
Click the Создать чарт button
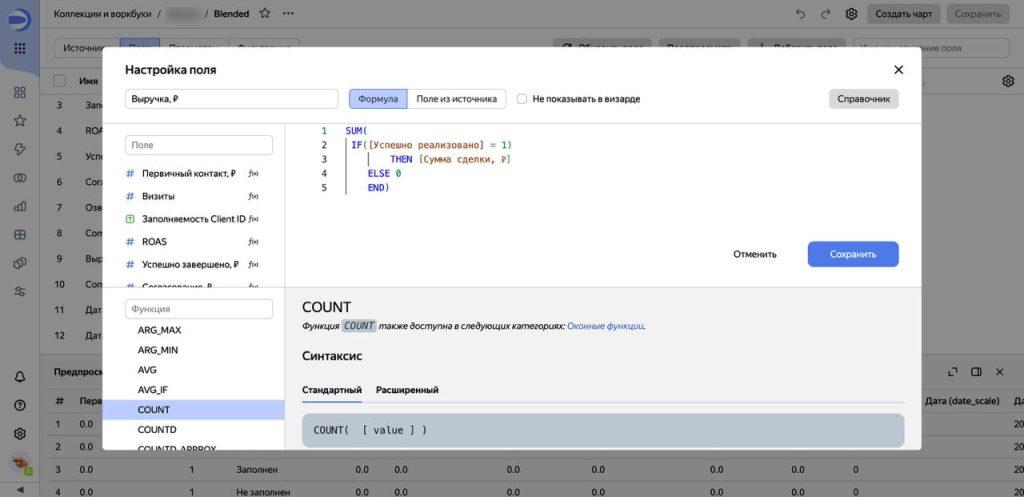coord(904,14)
